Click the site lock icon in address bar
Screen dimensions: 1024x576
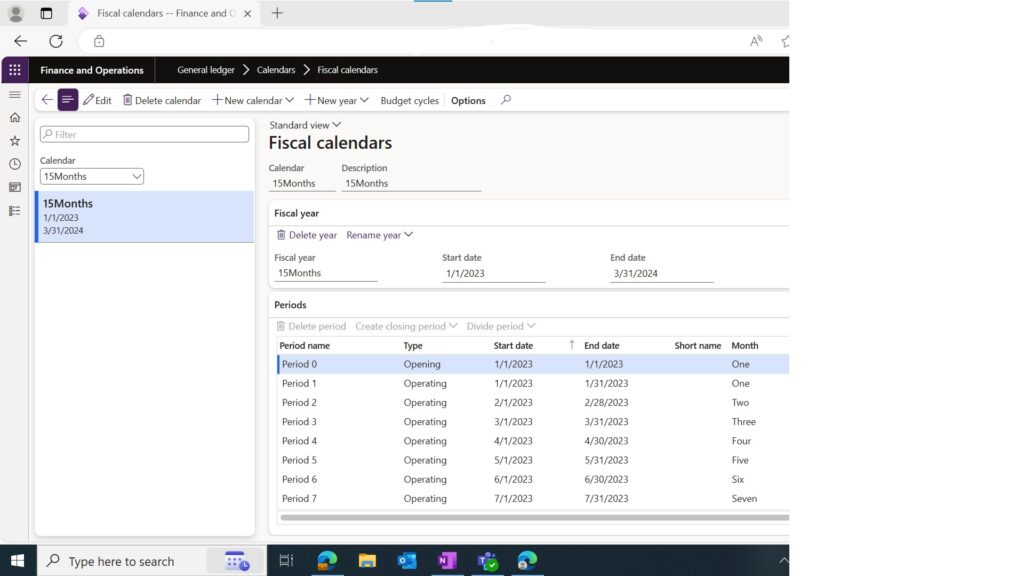99,41
